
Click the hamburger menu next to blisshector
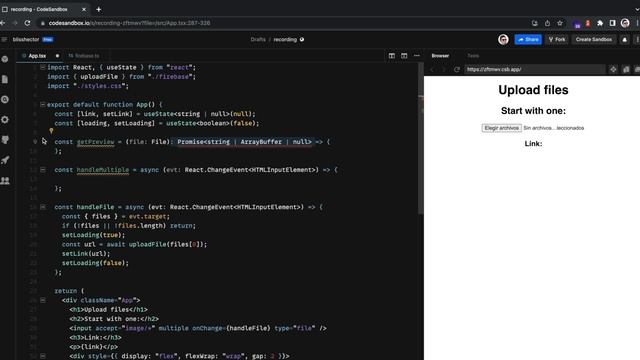tap(4, 40)
